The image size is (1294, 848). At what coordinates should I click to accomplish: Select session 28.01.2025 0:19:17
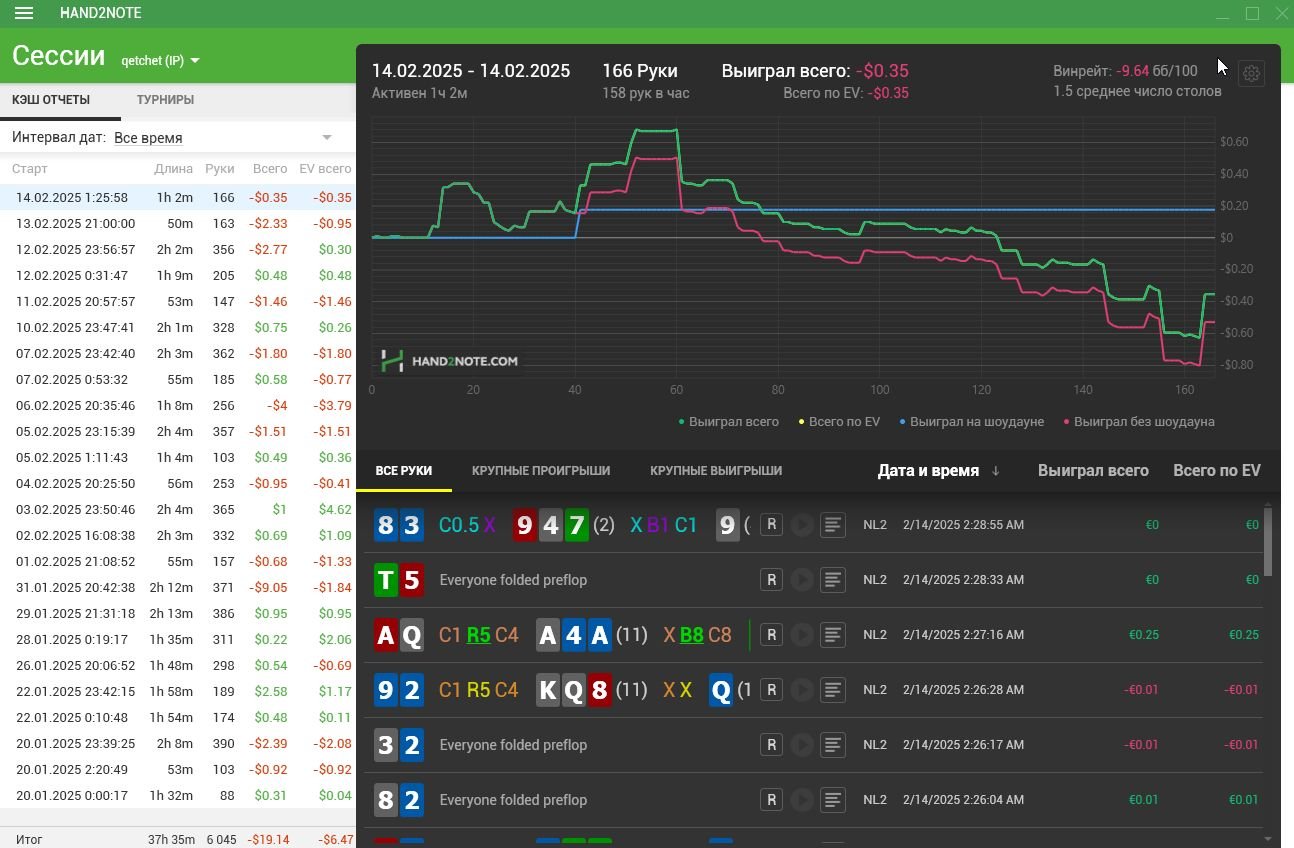[178, 640]
